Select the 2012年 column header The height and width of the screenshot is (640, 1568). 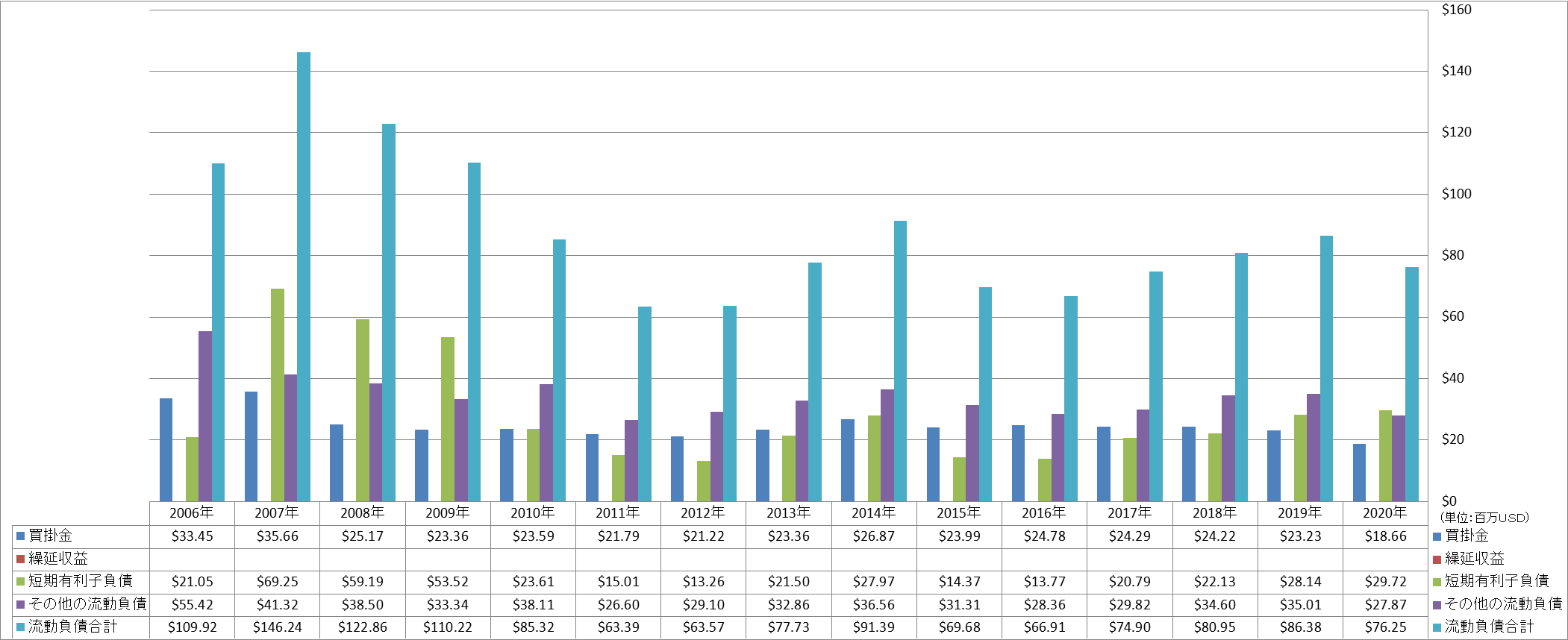coord(703,513)
